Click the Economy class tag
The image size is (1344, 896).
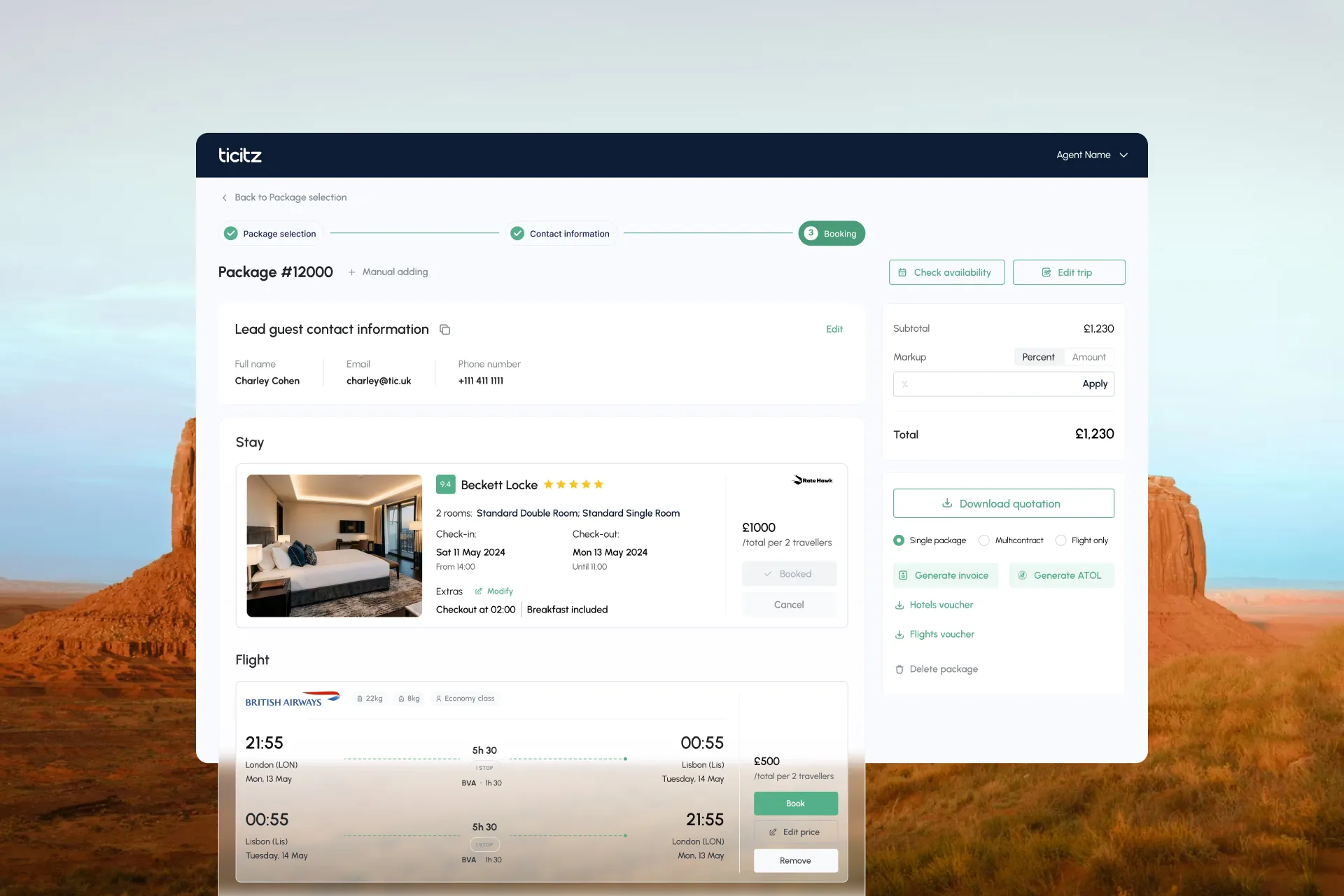[465, 699]
